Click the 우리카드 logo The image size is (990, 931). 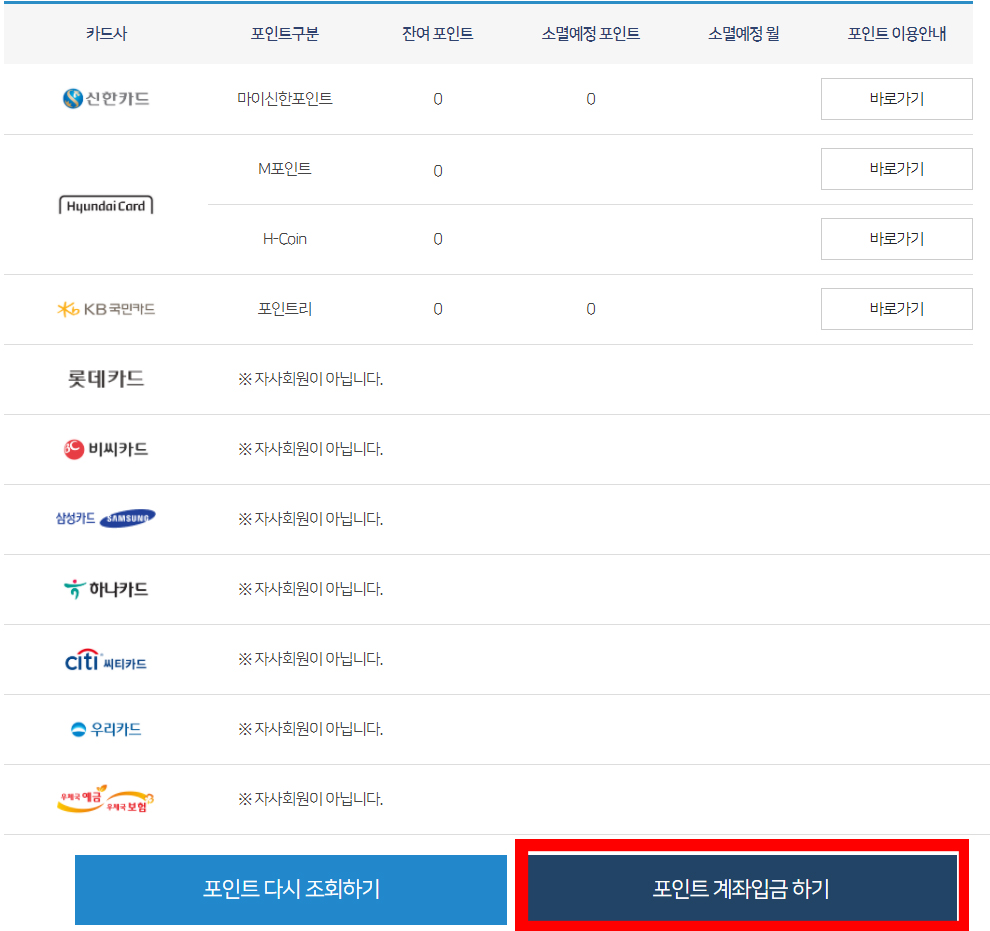click(106, 729)
